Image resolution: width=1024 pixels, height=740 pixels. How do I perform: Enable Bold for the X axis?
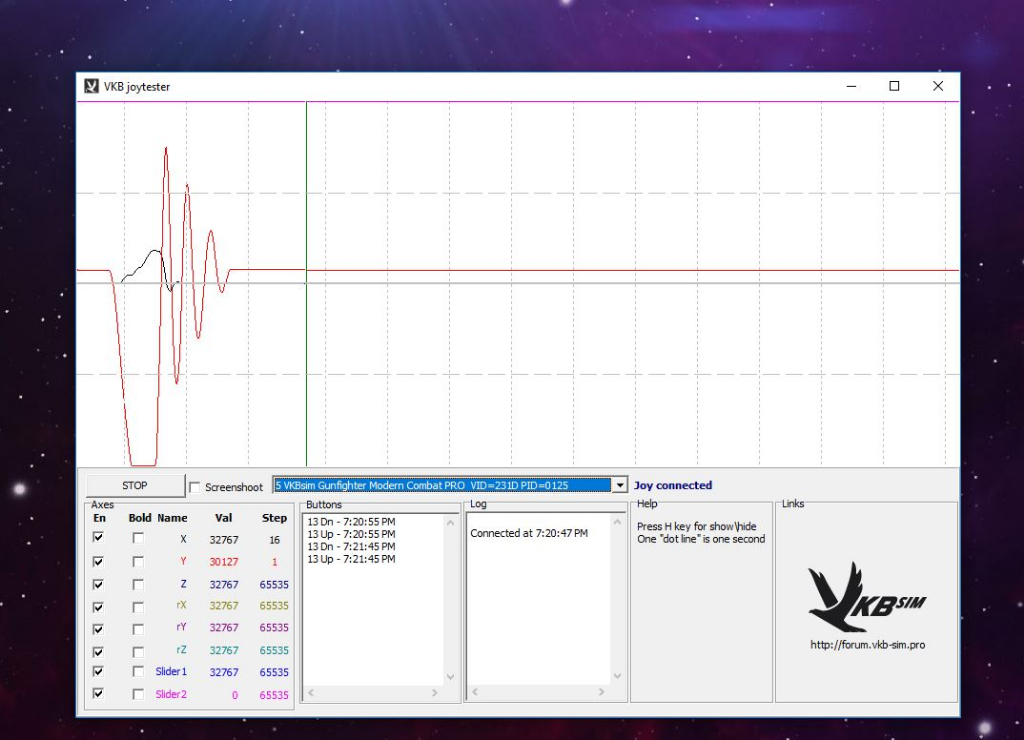pos(138,538)
